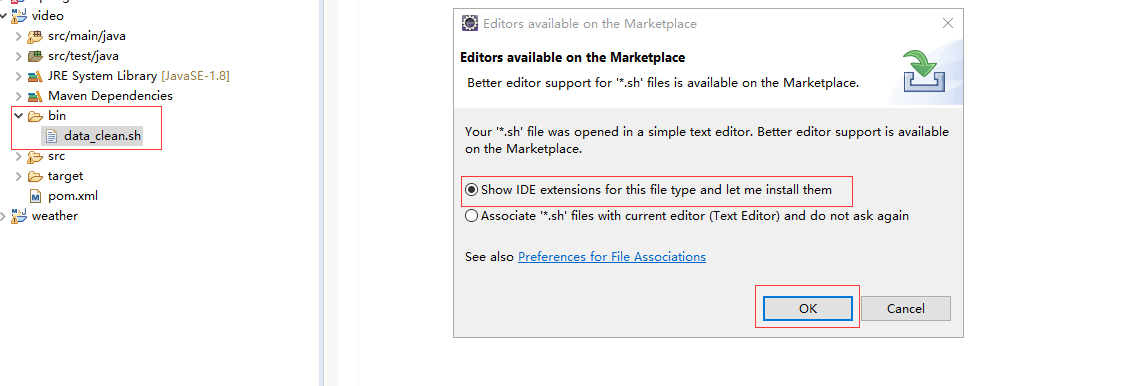This screenshot has height=386, width=1144.
Task: Expand the target folder
Action: (18, 176)
